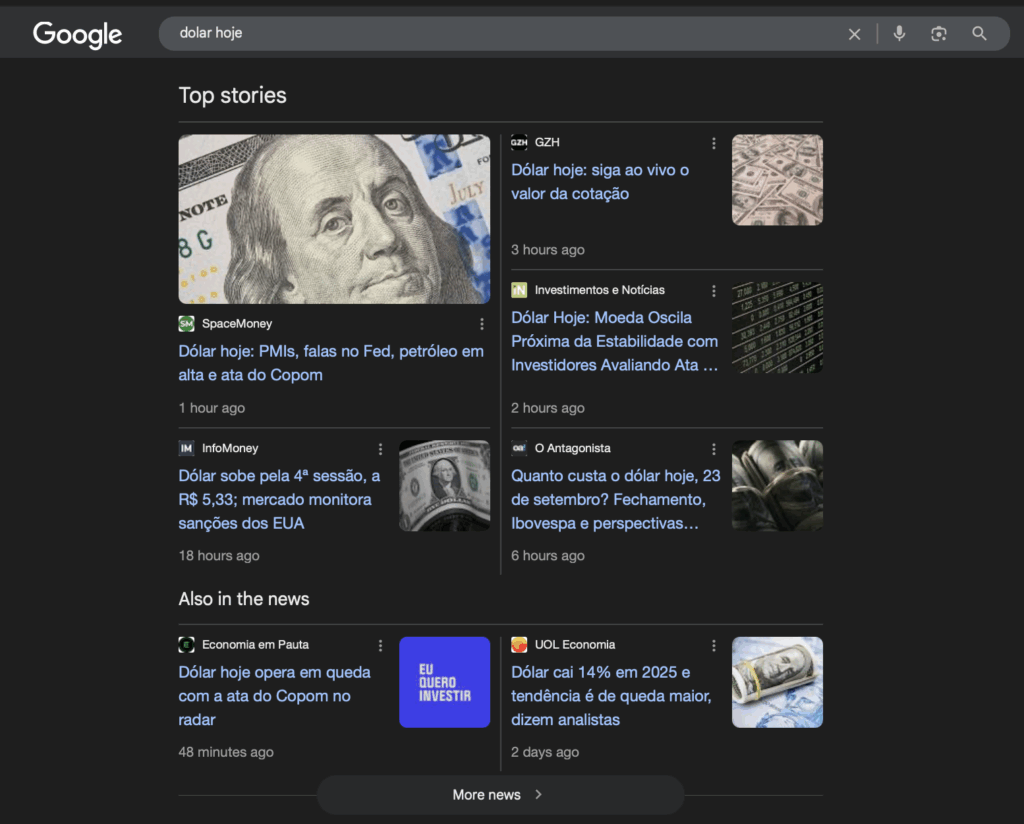Clear the search box text

854,34
